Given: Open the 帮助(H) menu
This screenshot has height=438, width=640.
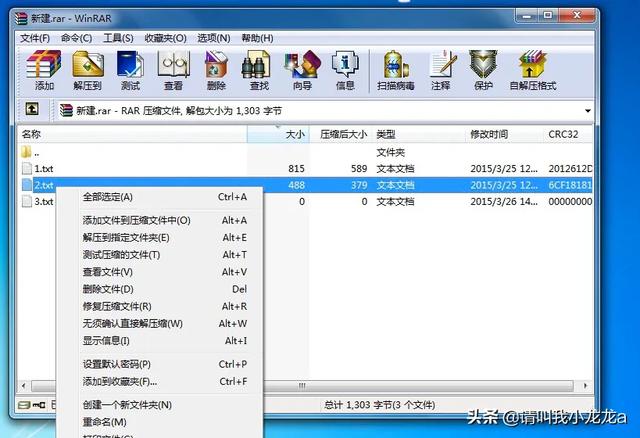Looking at the screenshot, I should point(258,38).
